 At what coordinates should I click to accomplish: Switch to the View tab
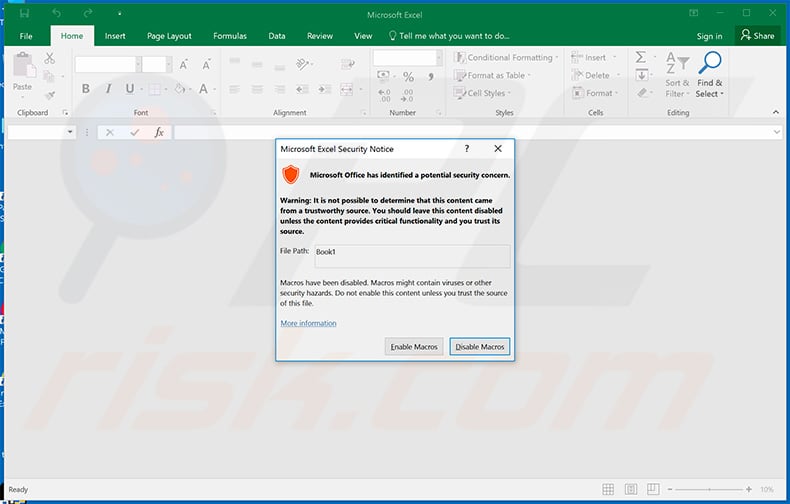(363, 36)
